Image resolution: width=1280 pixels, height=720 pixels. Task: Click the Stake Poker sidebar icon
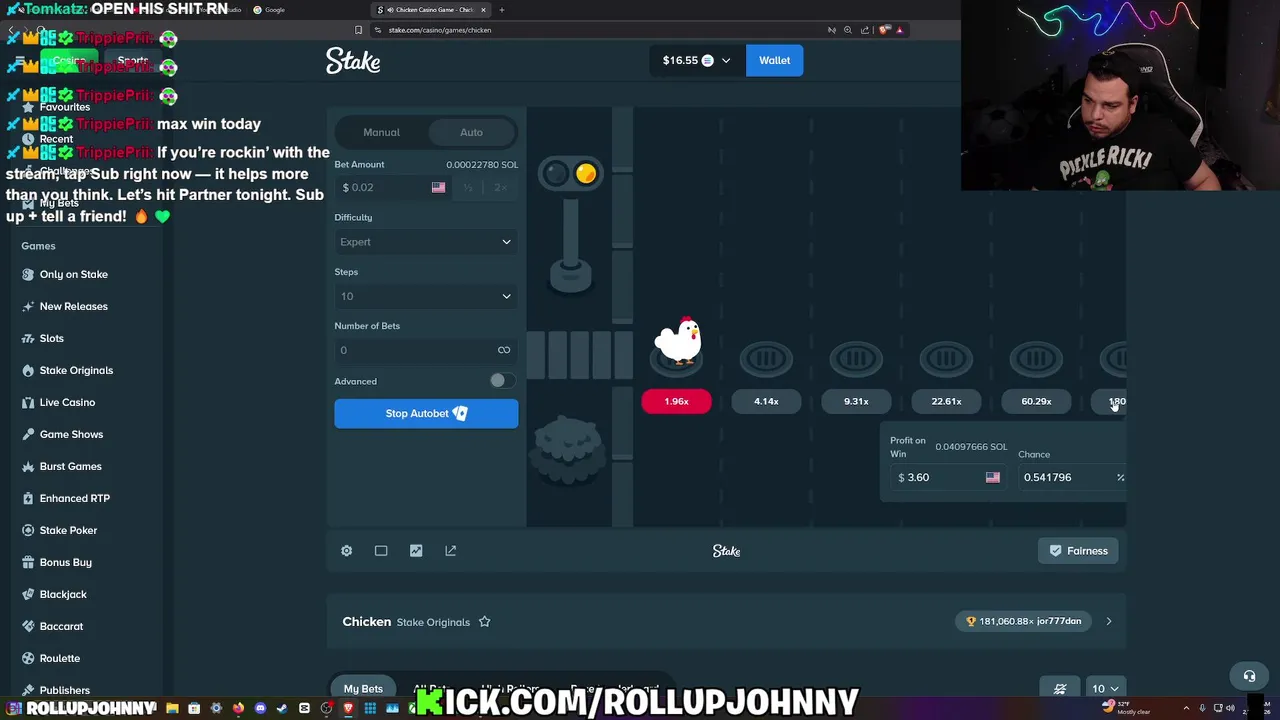(28, 530)
